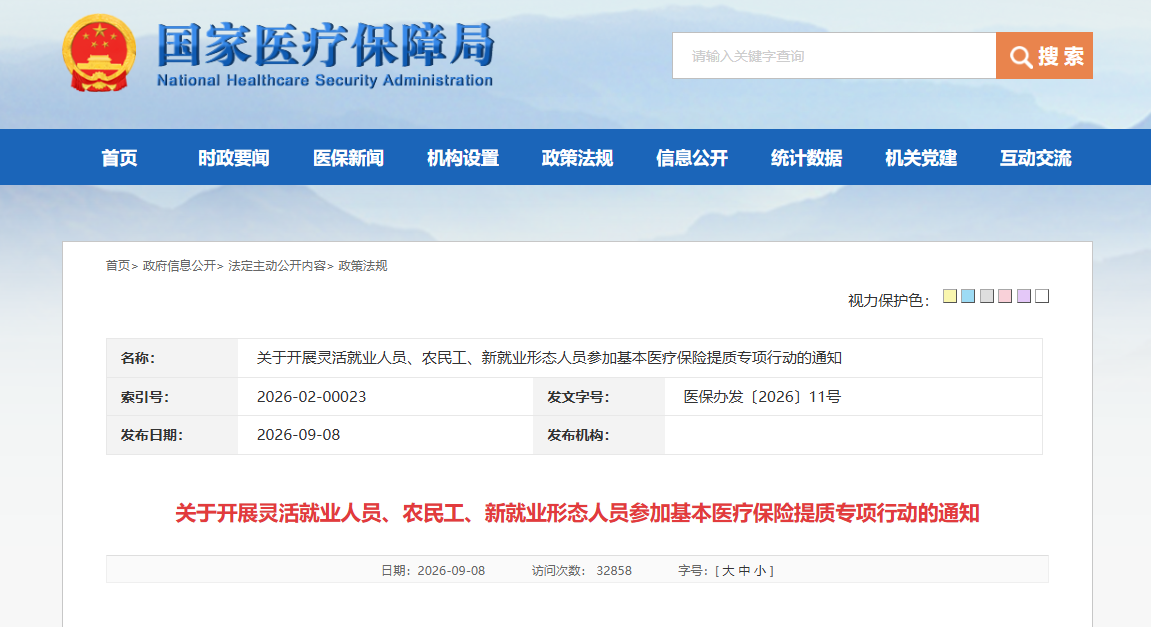Click the index number 2026-02-00023
The image size is (1151, 627).
tap(311, 396)
